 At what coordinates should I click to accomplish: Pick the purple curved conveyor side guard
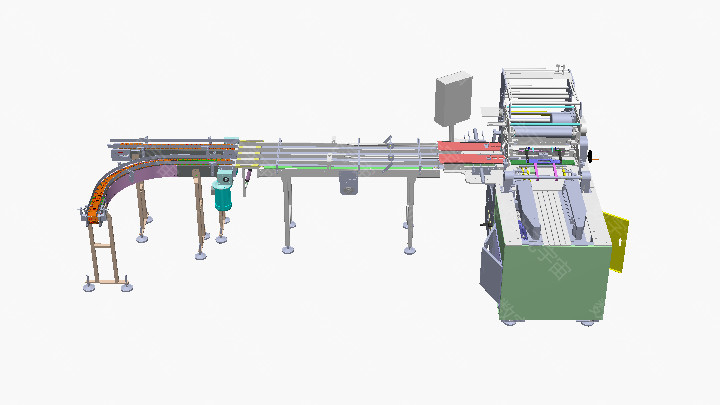click(x=140, y=180)
